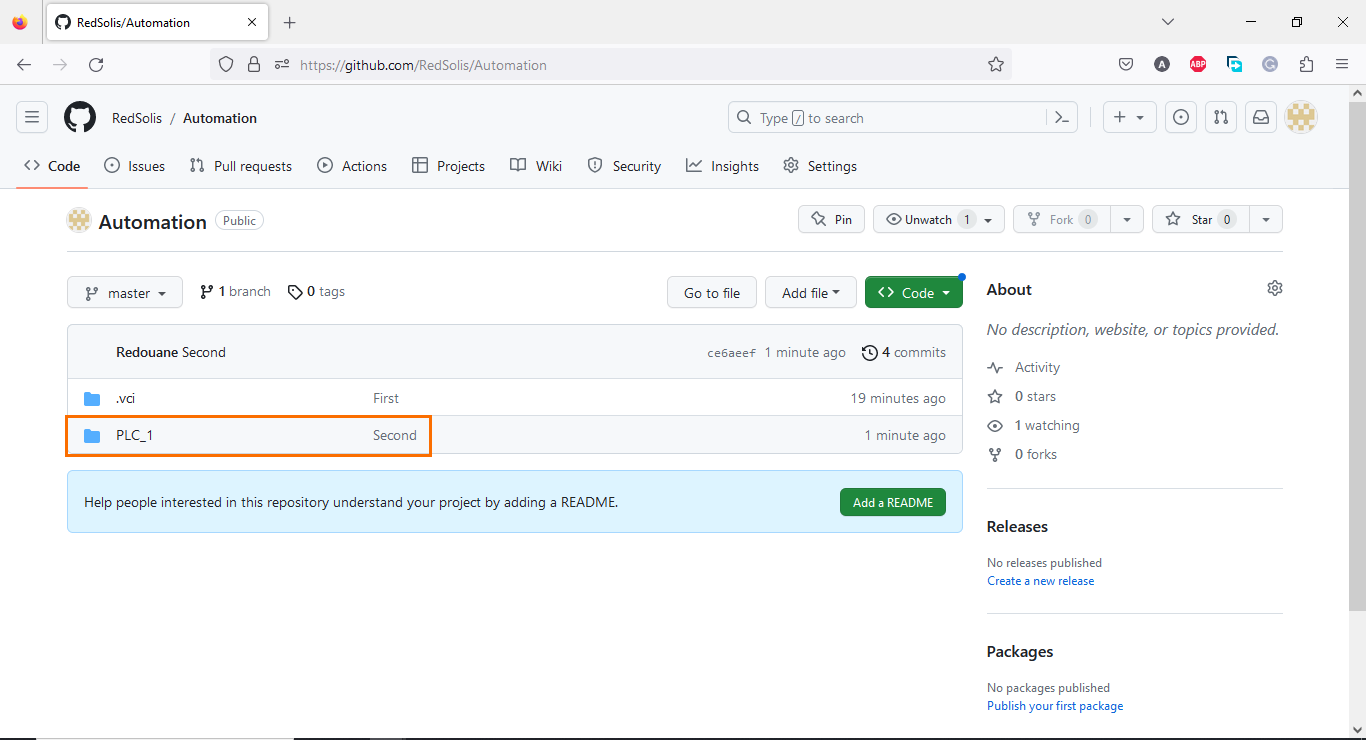
Task: Open the command palette icon in the search bar
Action: pos(1061,117)
